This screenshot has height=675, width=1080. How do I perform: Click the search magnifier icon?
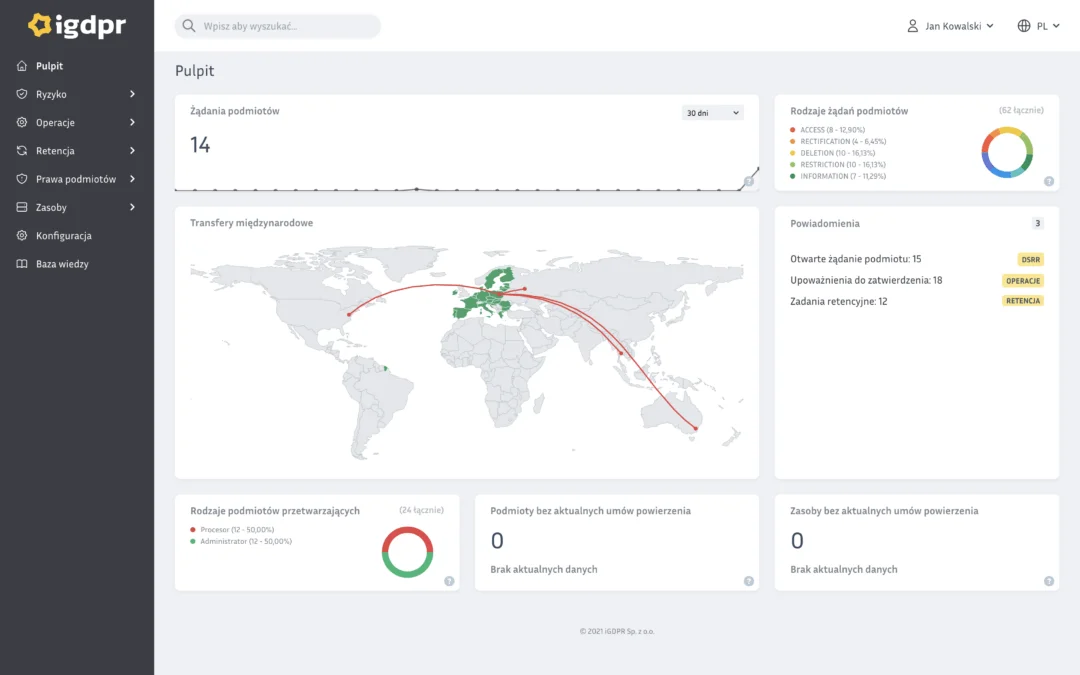click(x=189, y=26)
